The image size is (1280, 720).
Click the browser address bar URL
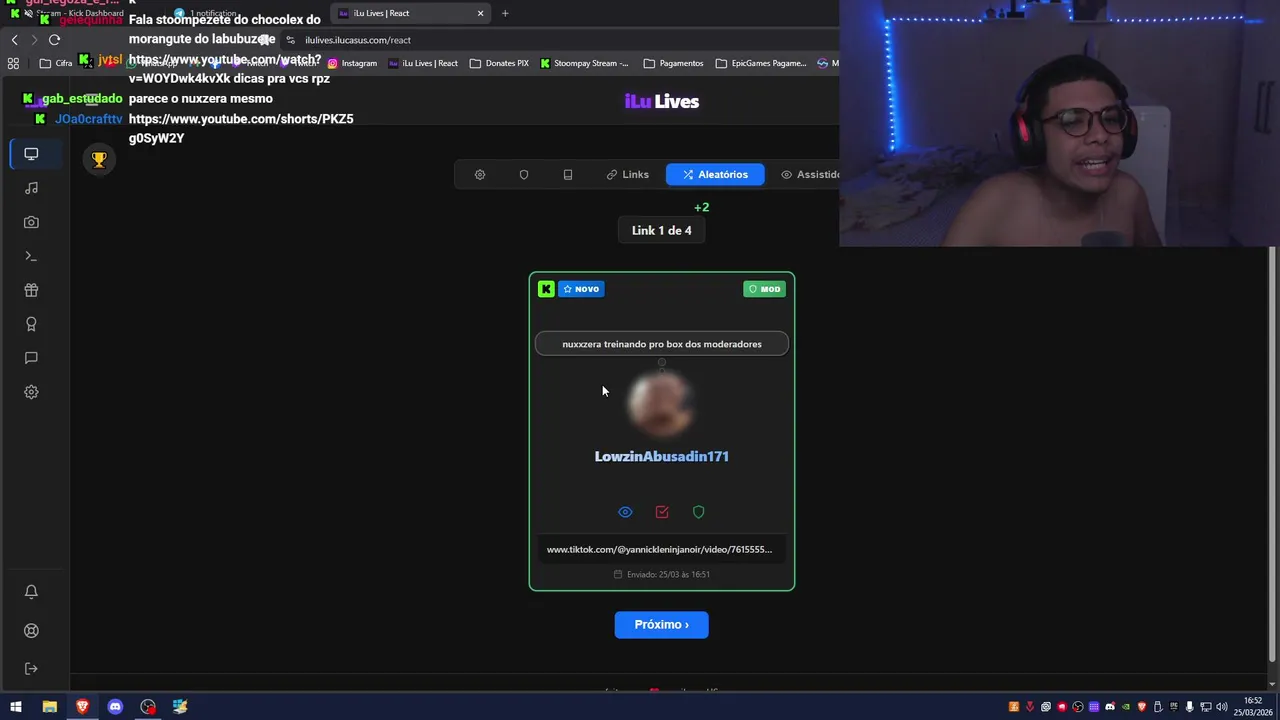coord(358,40)
